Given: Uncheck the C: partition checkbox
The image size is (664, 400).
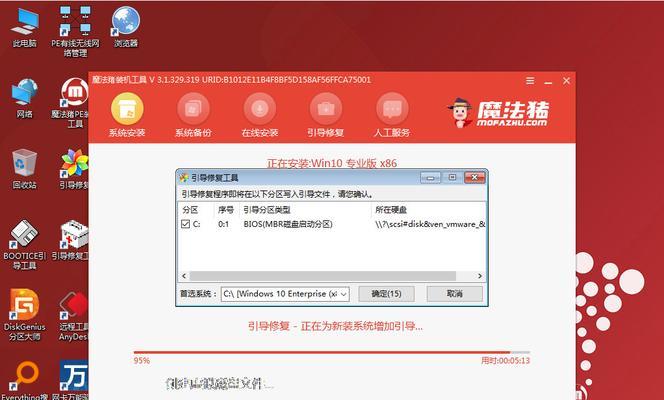Looking at the screenshot, I should 185,224.
